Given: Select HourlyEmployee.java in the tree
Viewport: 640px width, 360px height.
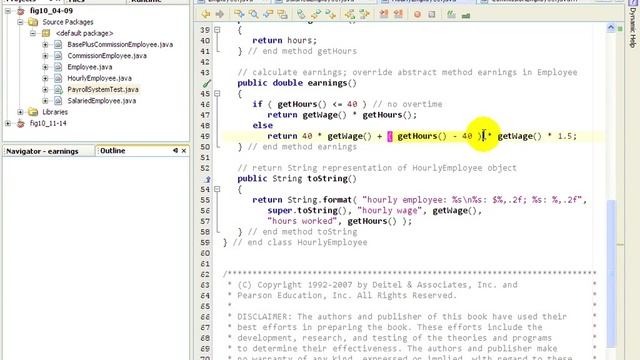Looking at the screenshot, I should [100, 78].
